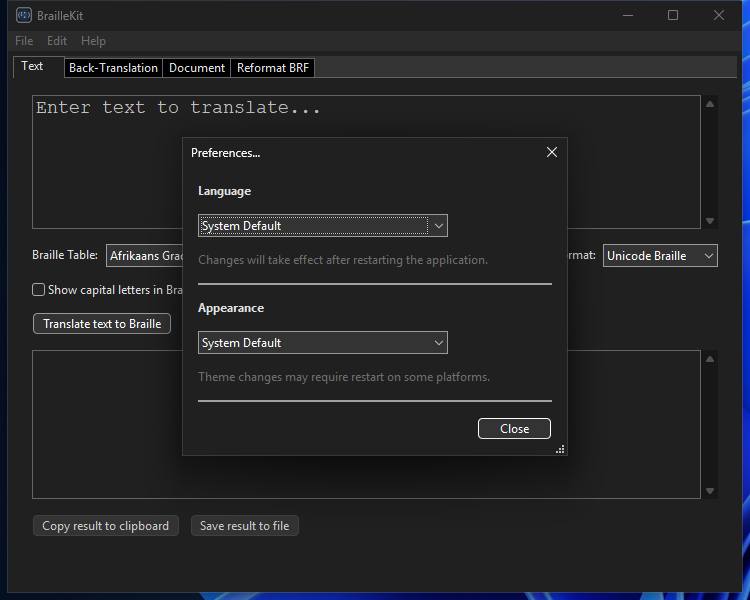This screenshot has width=750, height=600.
Task: Maximize the BrailleKit window
Action: coord(673,15)
